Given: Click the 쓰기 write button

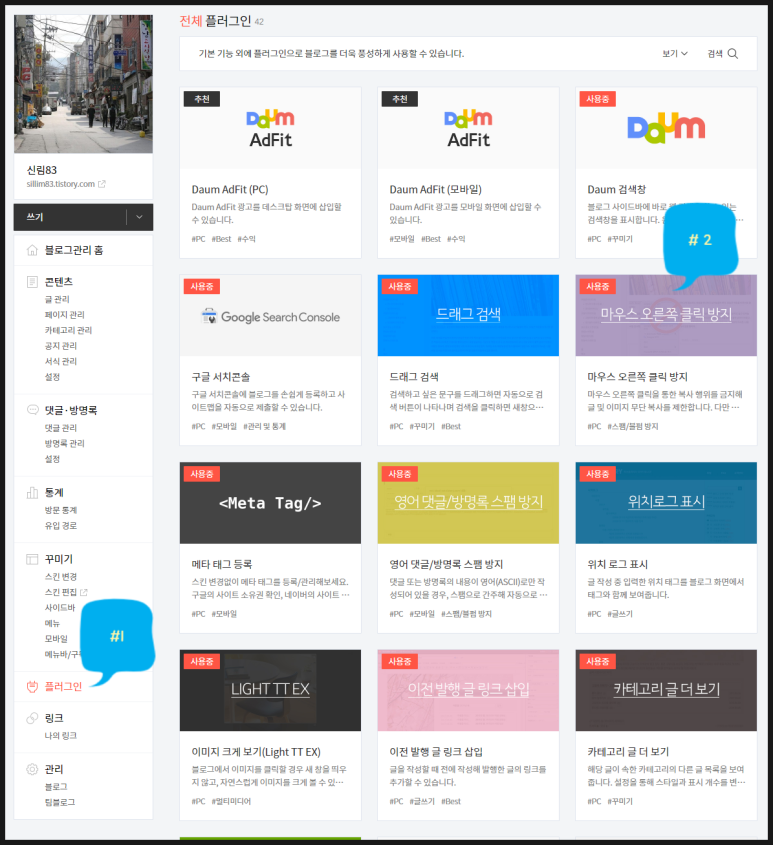Looking at the screenshot, I should pos(70,217).
